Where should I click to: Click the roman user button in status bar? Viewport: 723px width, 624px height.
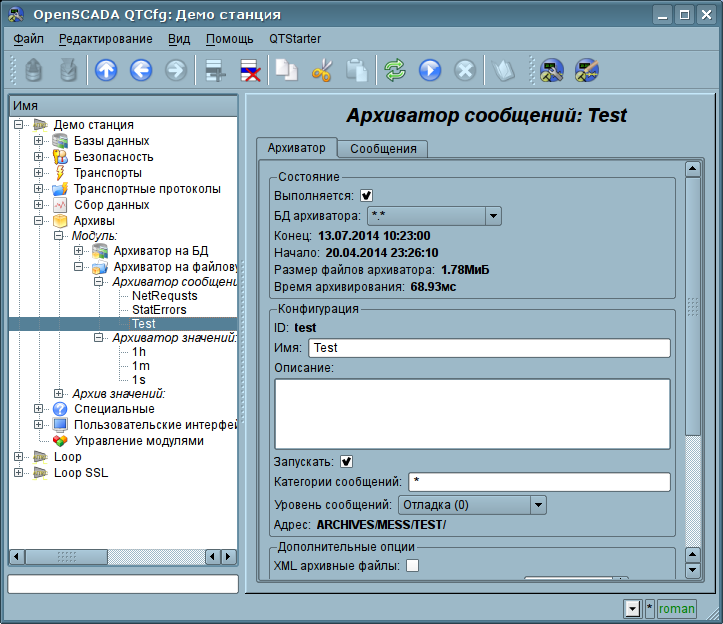676,609
